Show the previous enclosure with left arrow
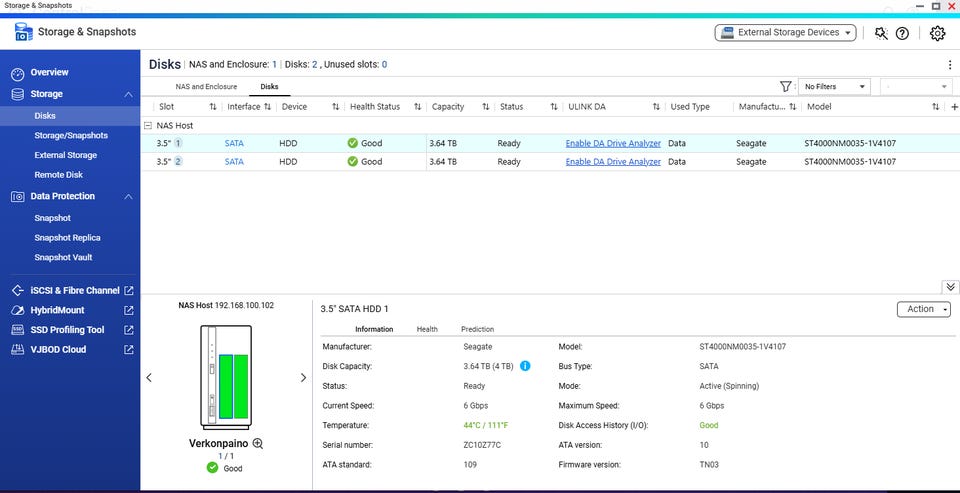The image size is (960, 493). (149, 378)
